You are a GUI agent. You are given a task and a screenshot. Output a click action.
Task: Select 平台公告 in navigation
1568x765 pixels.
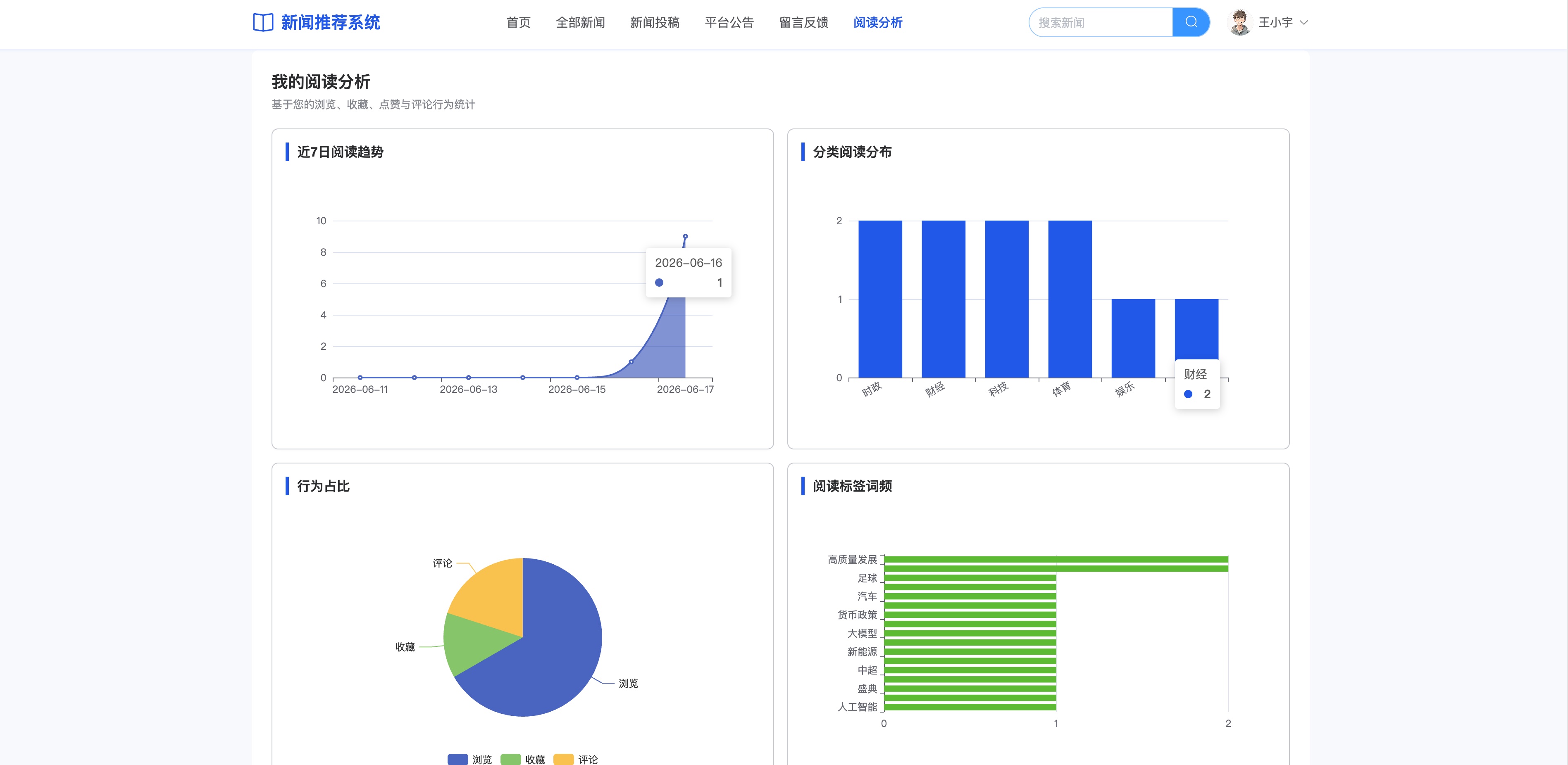[x=729, y=23]
